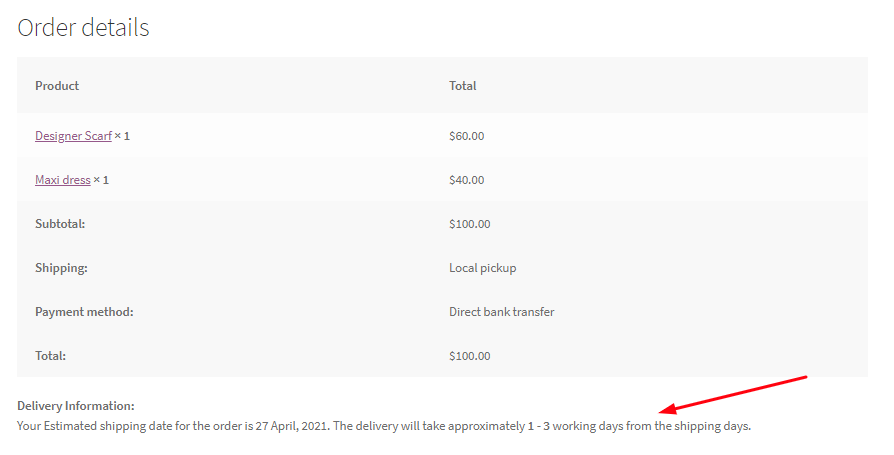Screen dimensions: 894x455
Task: Click the Order details heading
Action: click(83, 28)
